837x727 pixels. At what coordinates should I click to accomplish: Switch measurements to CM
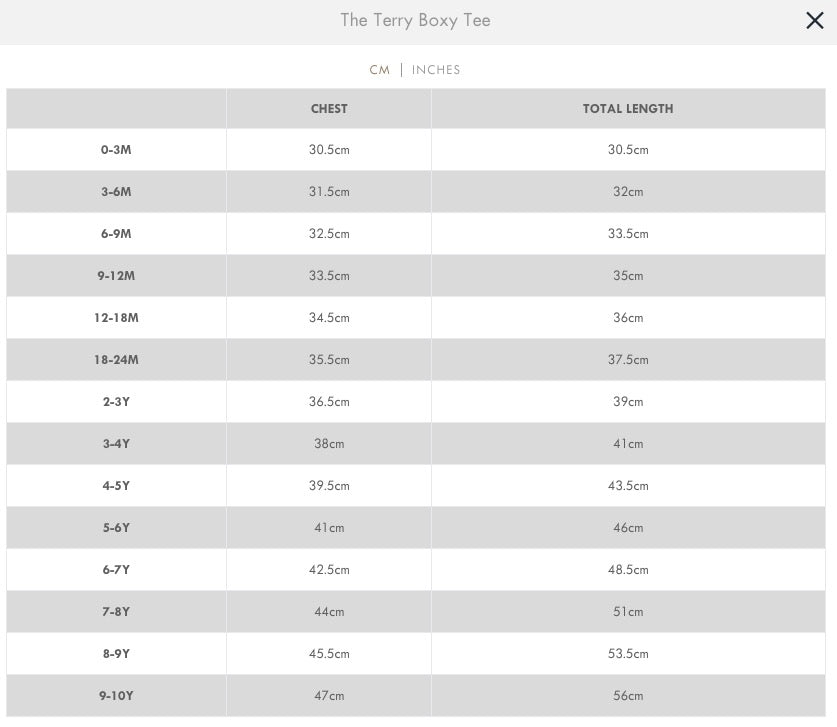[x=380, y=70]
